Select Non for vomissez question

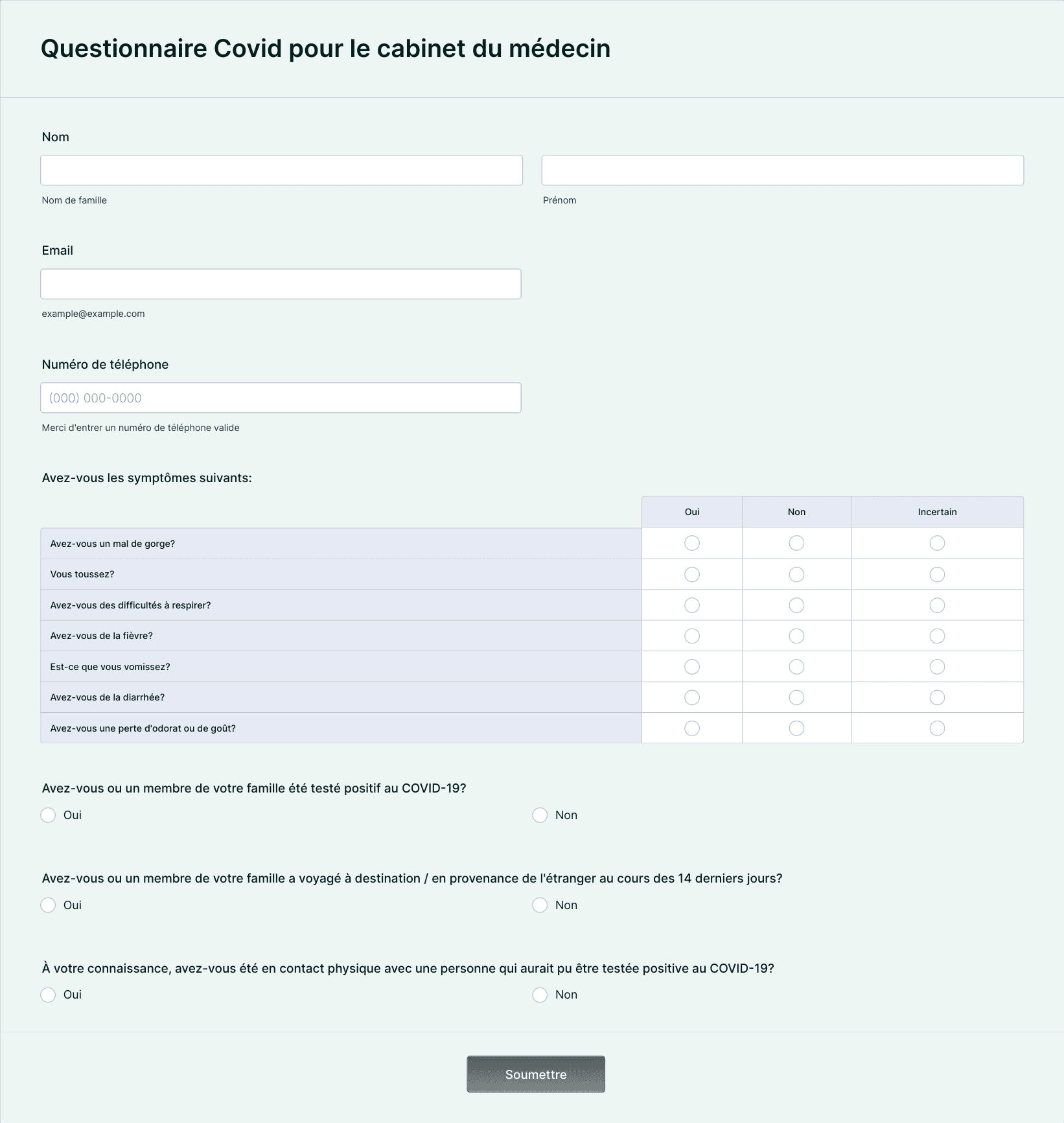coord(796,667)
